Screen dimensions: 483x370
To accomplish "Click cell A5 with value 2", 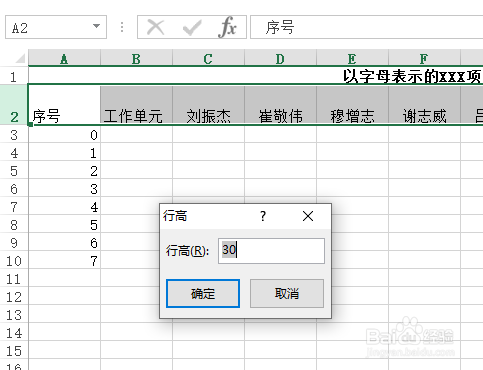I will point(64,171).
